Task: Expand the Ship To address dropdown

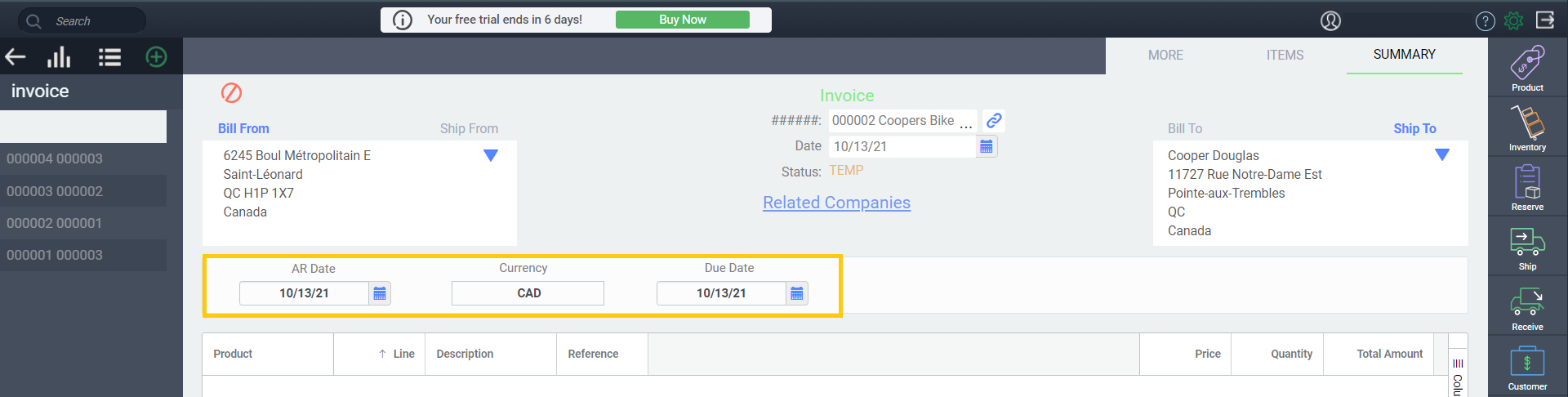Action: point(1442,155)
